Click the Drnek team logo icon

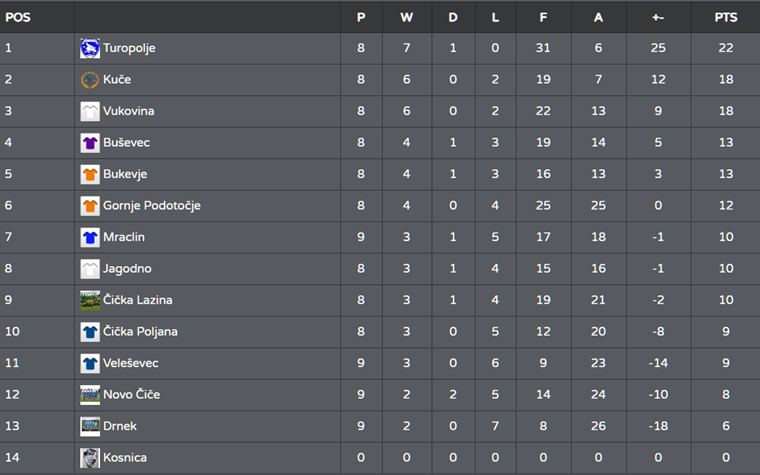(x=90, y=426)
